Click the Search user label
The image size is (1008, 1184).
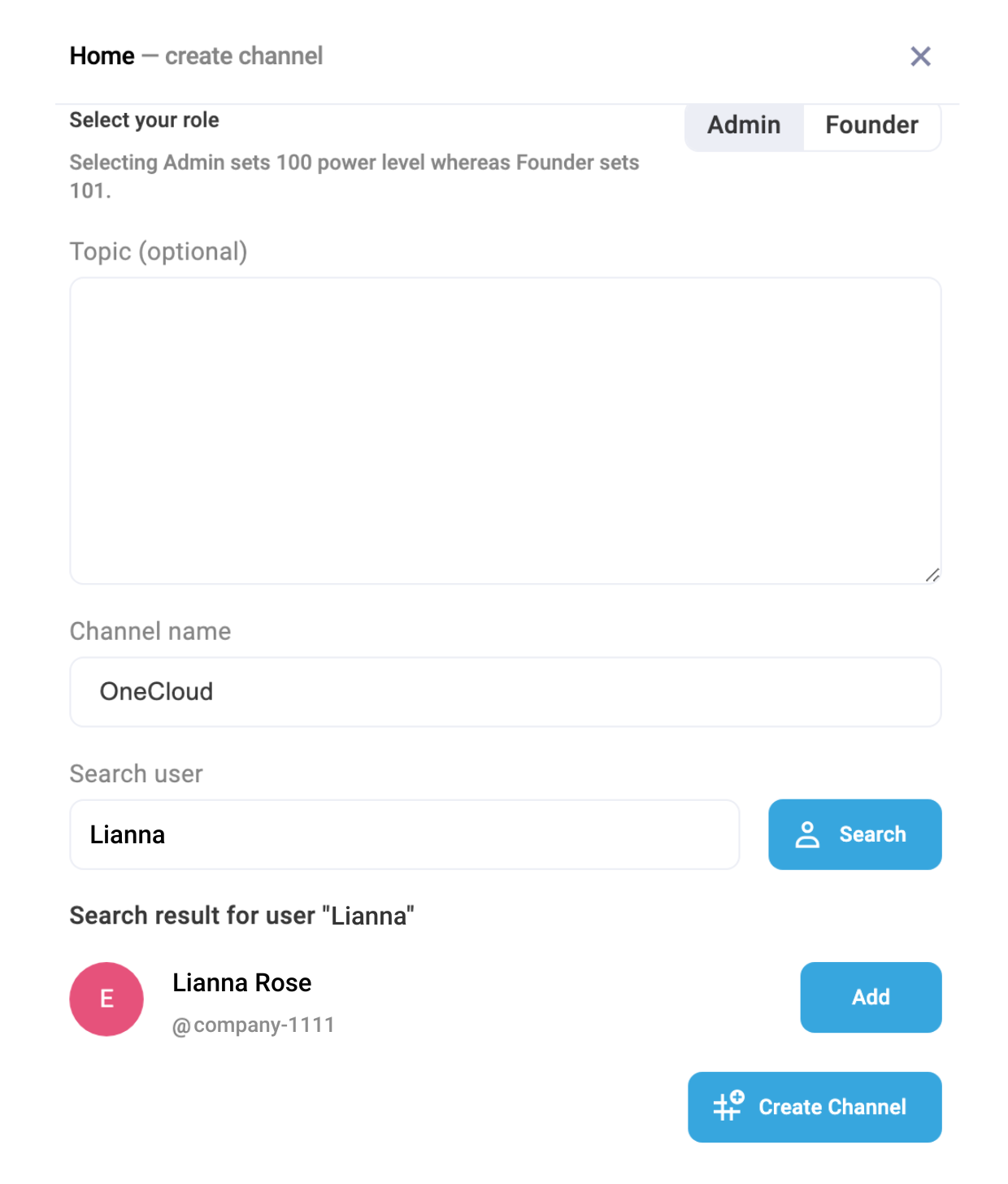pyautogui.click(x=137, y=773)
